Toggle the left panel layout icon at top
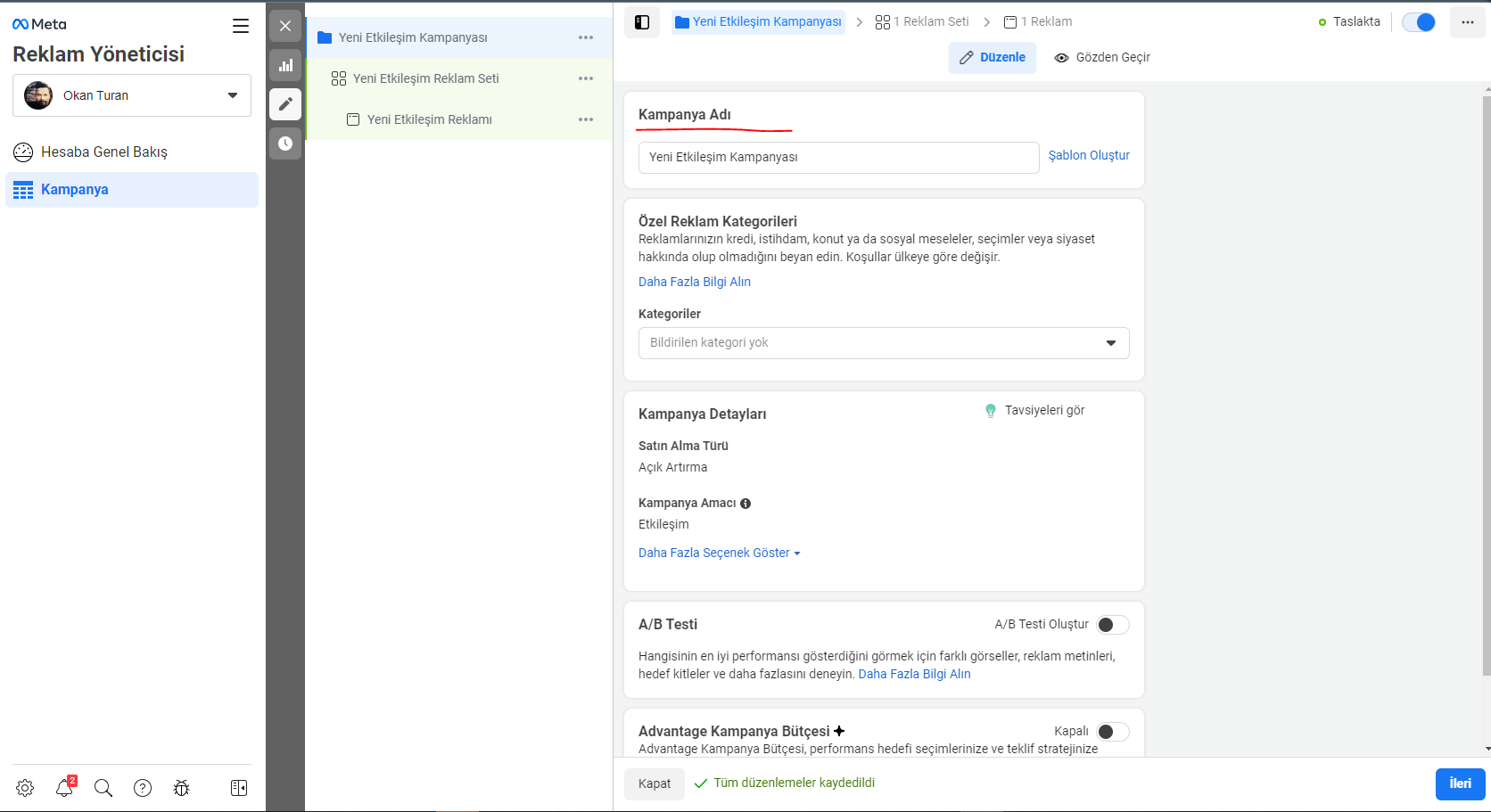Screen dimensions: 1491x812 coord(642,22)
